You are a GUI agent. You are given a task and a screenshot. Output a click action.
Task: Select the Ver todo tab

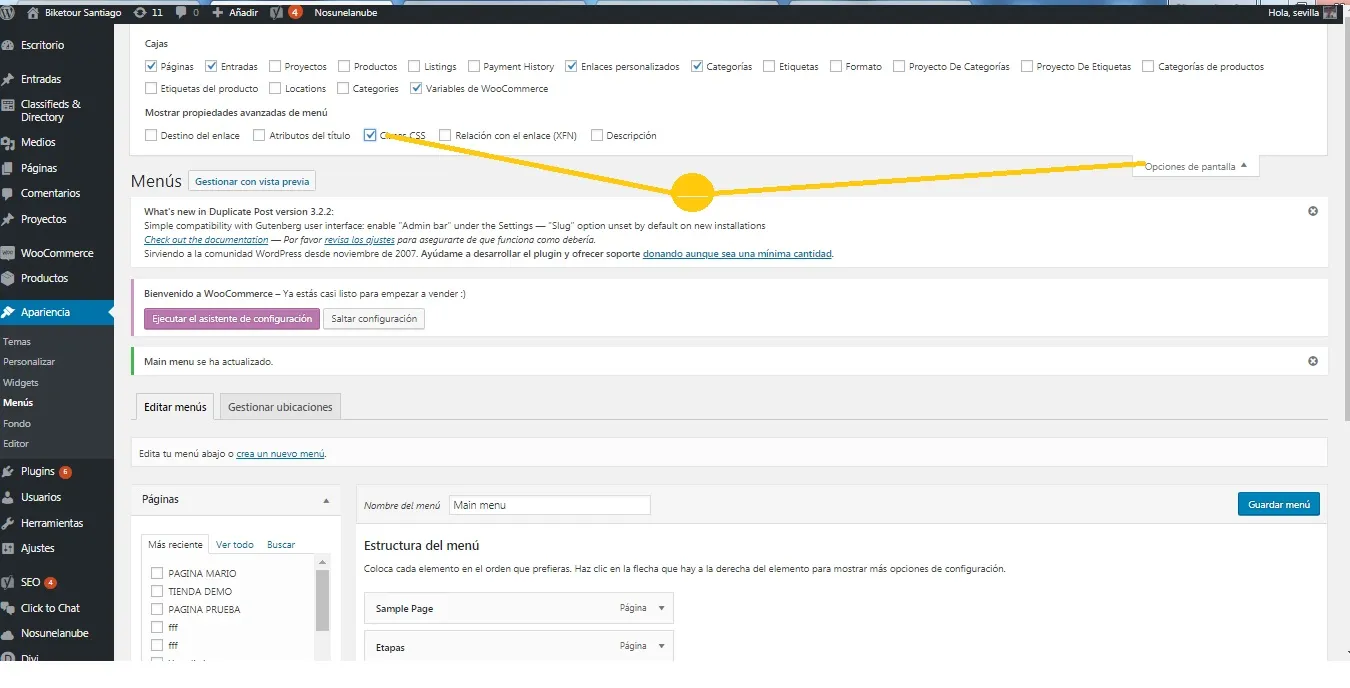pos(235,545)
